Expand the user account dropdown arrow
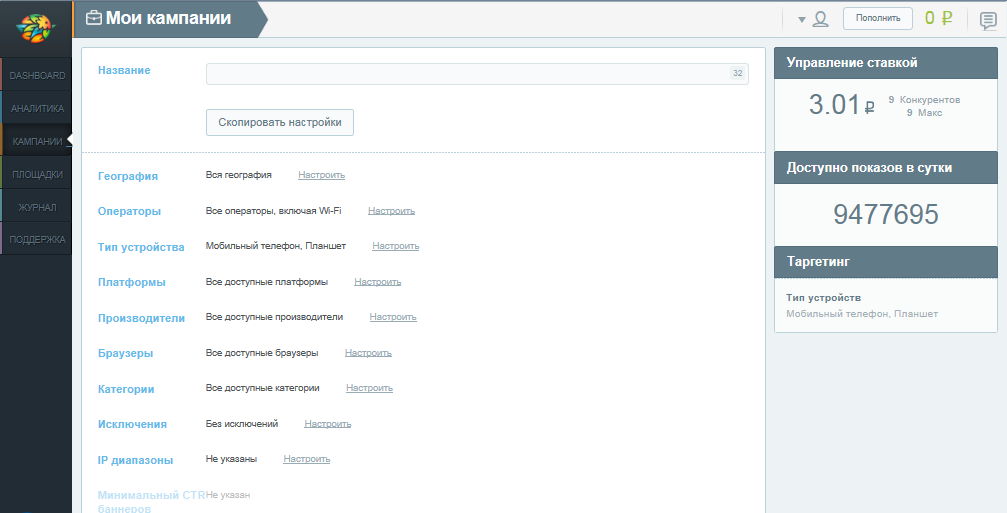Image resolution: width=1007 pixels, height=513 pixels. (801, 20)
